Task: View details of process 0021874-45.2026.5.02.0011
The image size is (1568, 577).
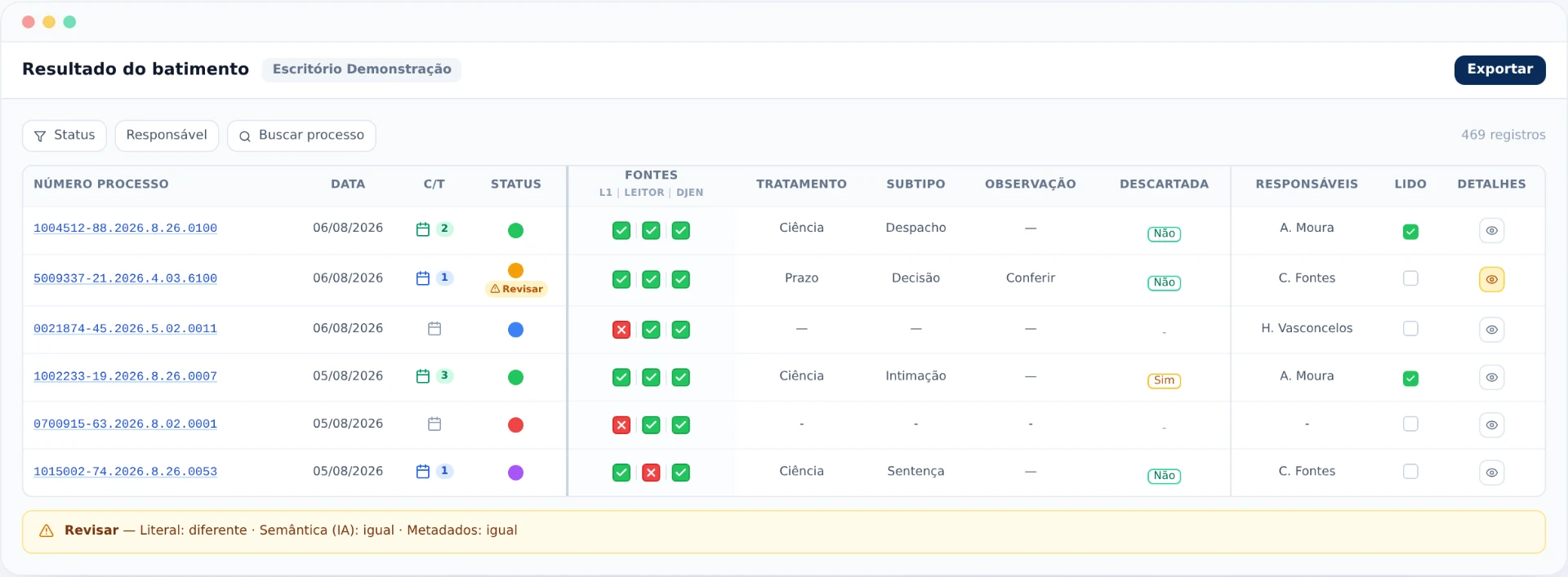Action: tap(1491, 330)
